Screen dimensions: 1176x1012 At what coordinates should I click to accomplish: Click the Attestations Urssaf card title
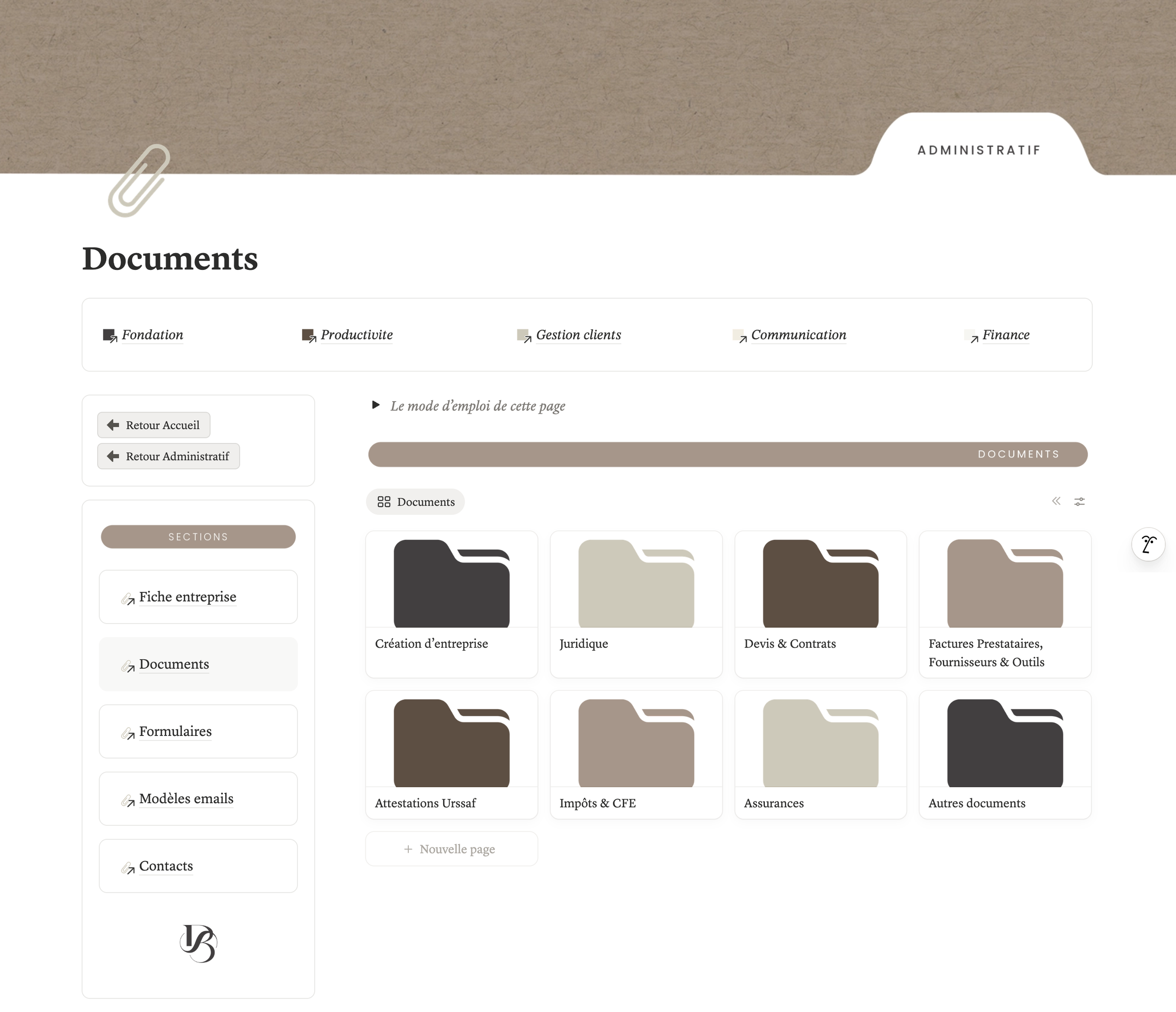click(425, 803)
